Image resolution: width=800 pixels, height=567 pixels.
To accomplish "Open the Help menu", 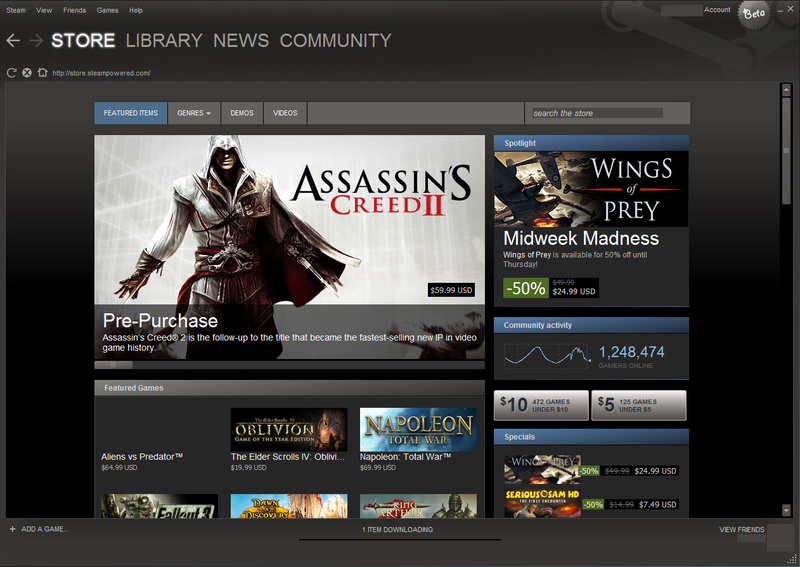I will click(136, 10).
